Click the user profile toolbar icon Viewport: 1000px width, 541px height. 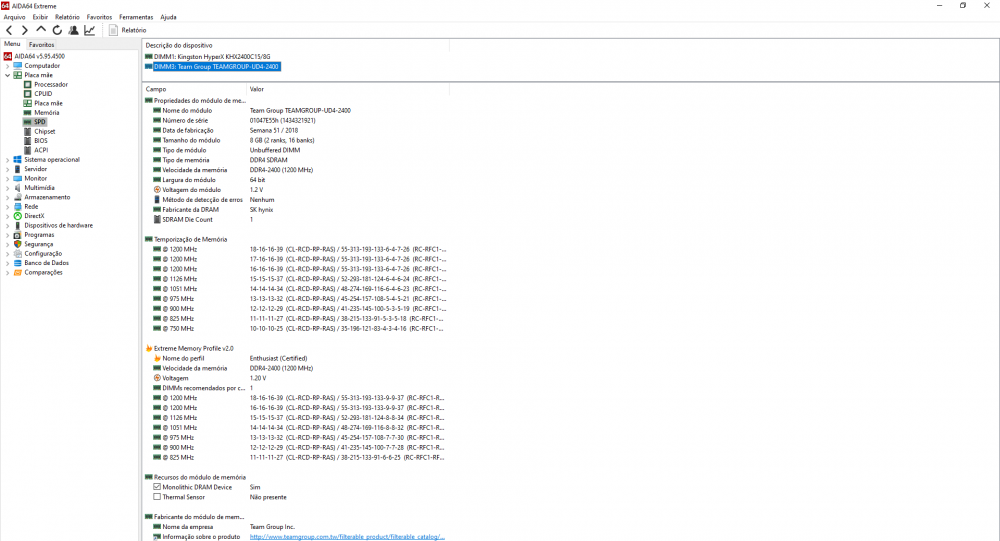click(x=73, y=30)
